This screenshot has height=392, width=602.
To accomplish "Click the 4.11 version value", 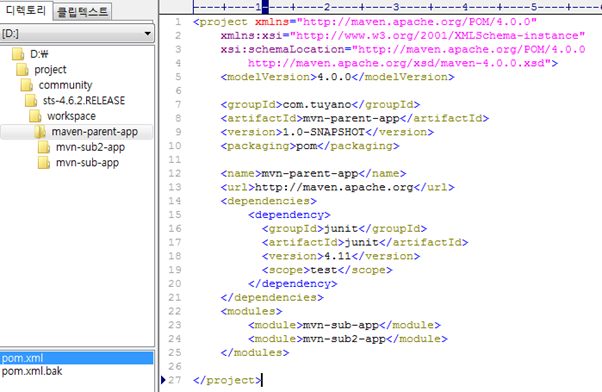I will pyautogui.click(x=337, y=256).
